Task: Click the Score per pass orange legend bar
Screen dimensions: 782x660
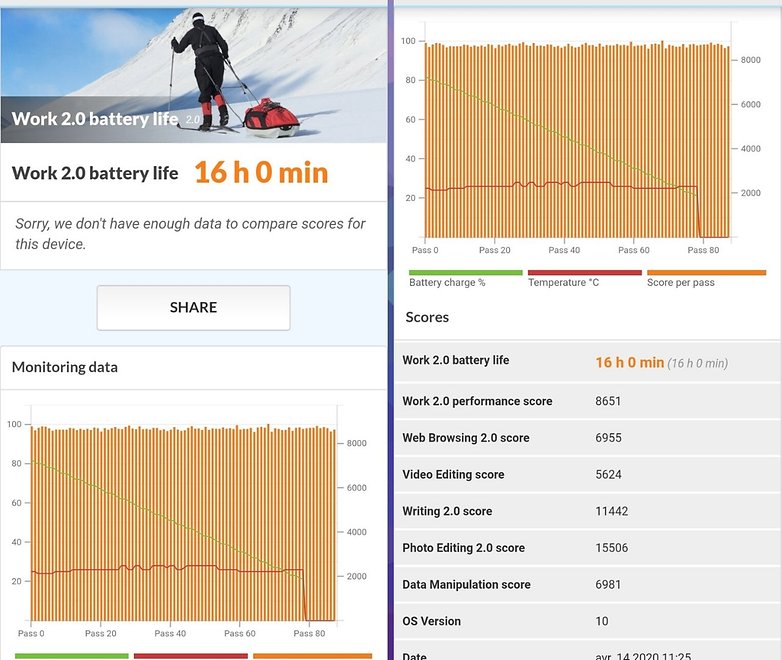Action: [x=706, y=273]
